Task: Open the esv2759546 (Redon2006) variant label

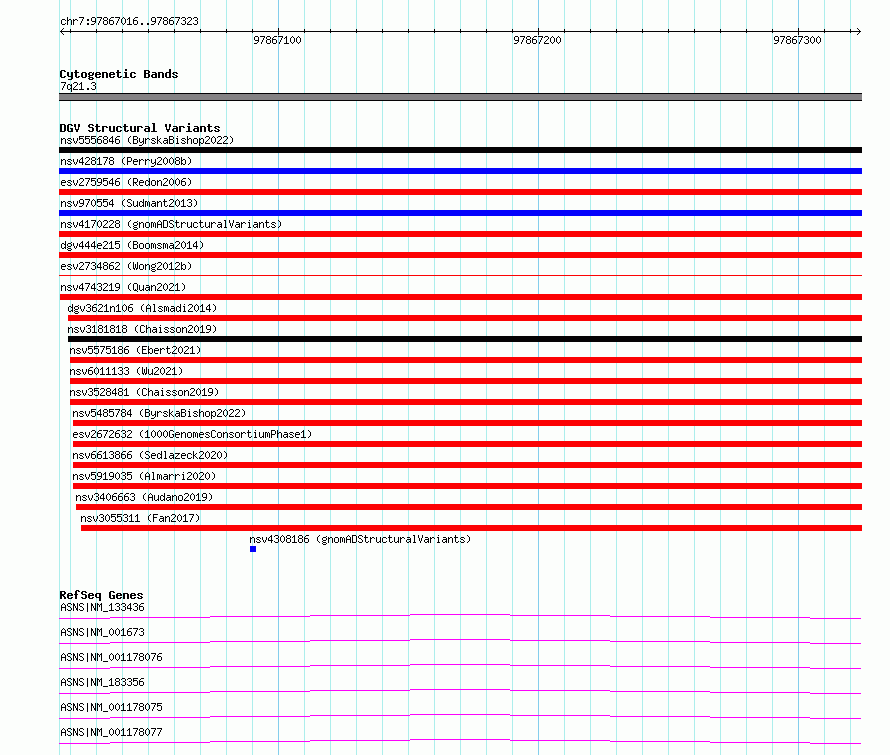Action: [126, 182]
